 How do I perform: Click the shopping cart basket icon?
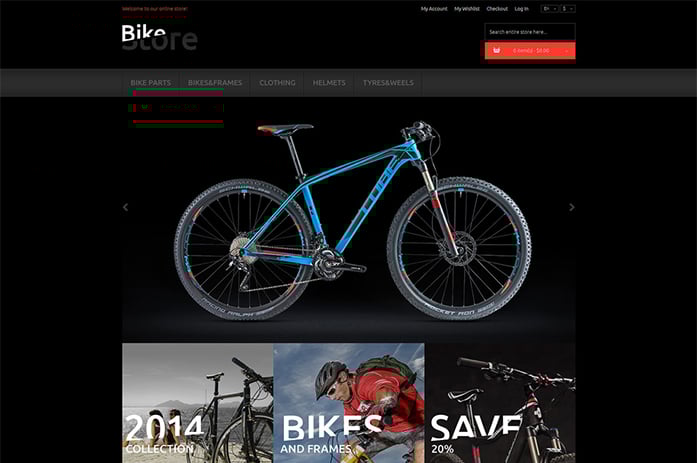tap(497, 50)
